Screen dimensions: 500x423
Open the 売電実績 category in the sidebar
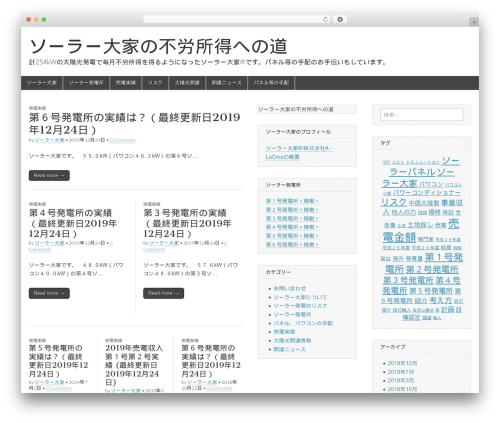point(284,332)
